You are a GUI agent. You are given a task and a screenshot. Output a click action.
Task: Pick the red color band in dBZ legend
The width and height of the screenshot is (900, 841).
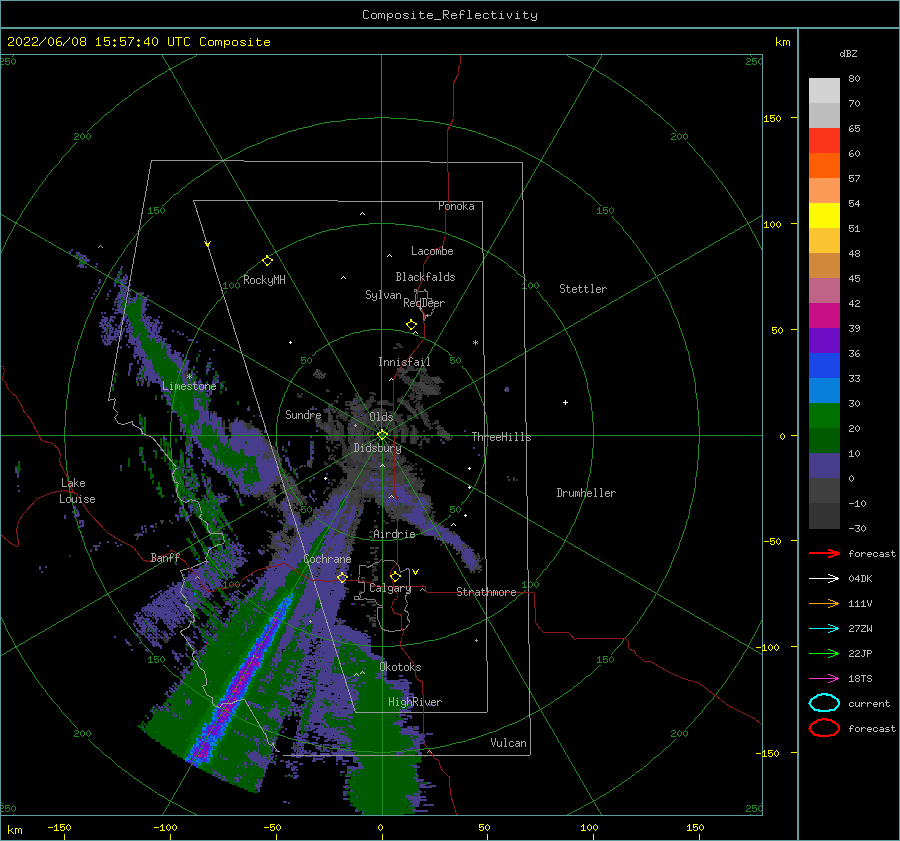coord(824,141)
